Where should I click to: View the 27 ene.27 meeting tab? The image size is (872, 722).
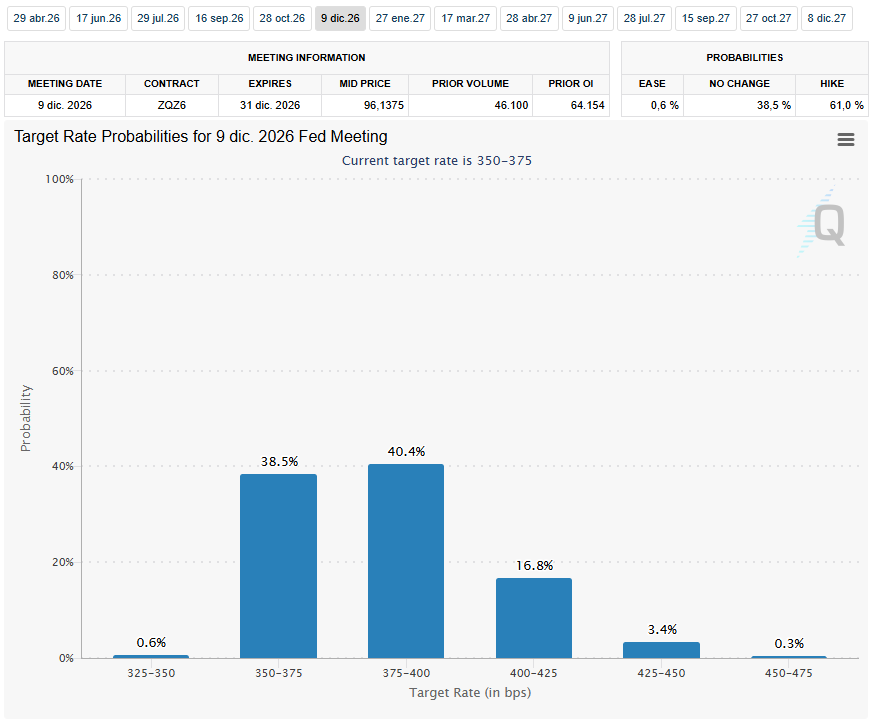(x=400, y=18)
